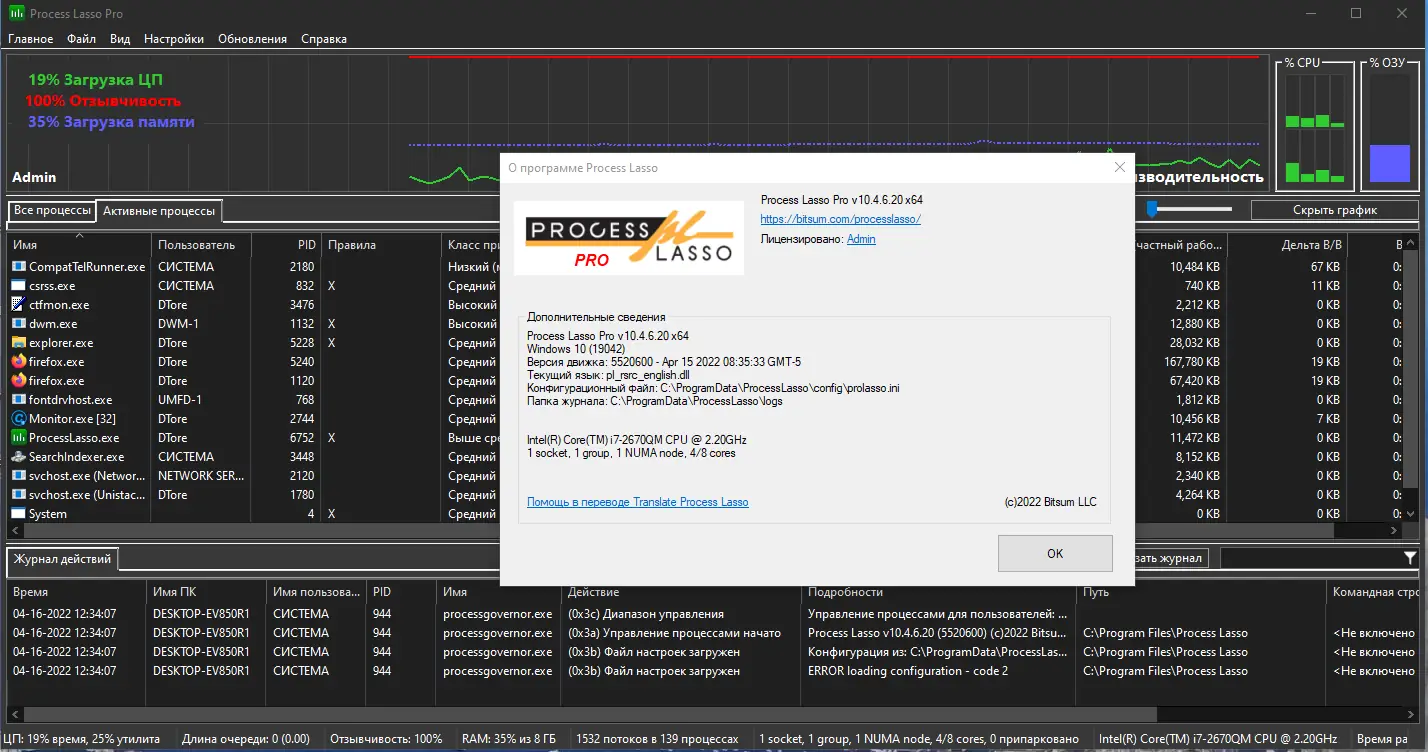Select log detail "ERROR loading configuration - code 2"
Viewport: 1428px width, 752px height.
[x=908, y=671]
